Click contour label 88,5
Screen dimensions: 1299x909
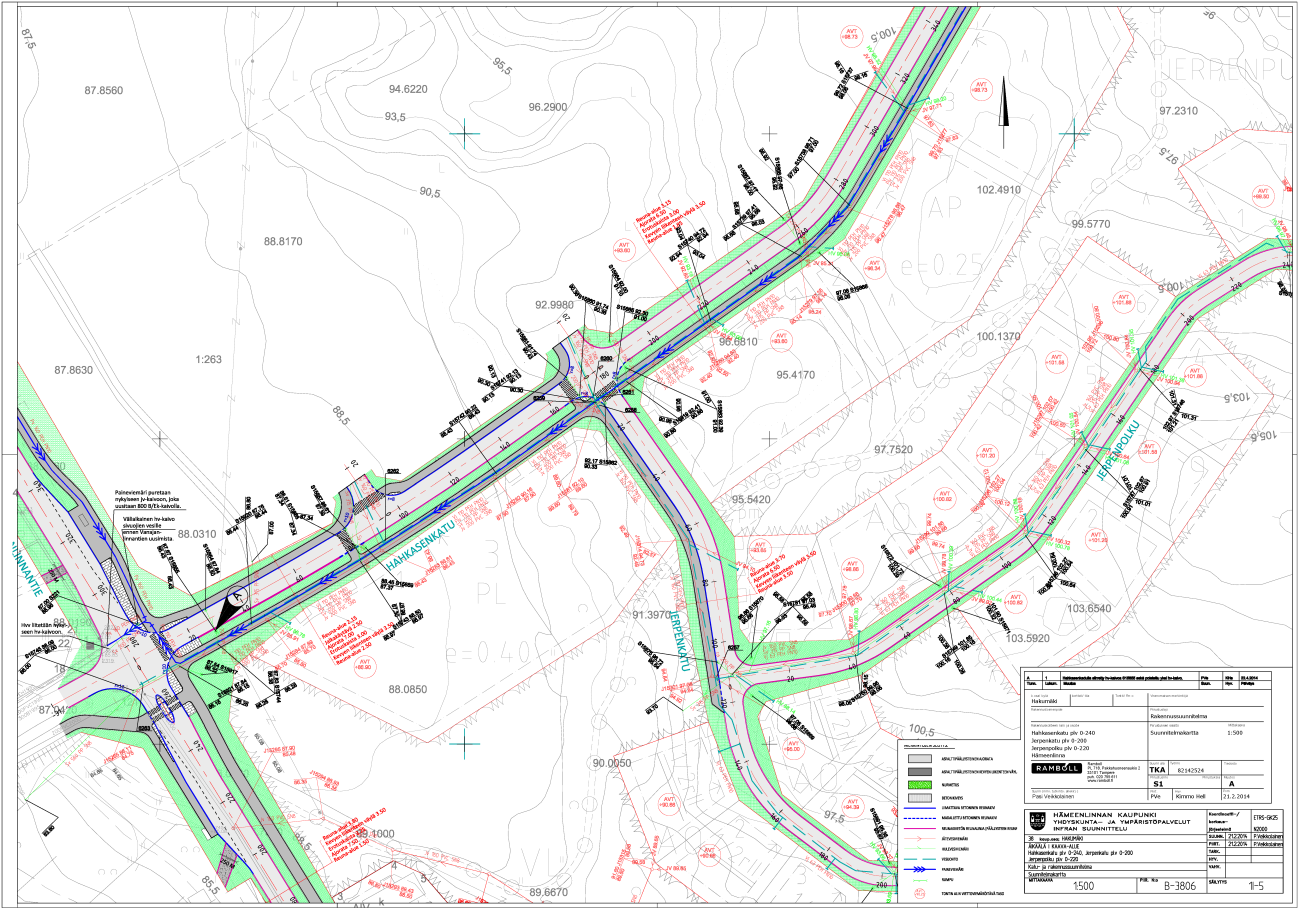(x=339, y=413)
